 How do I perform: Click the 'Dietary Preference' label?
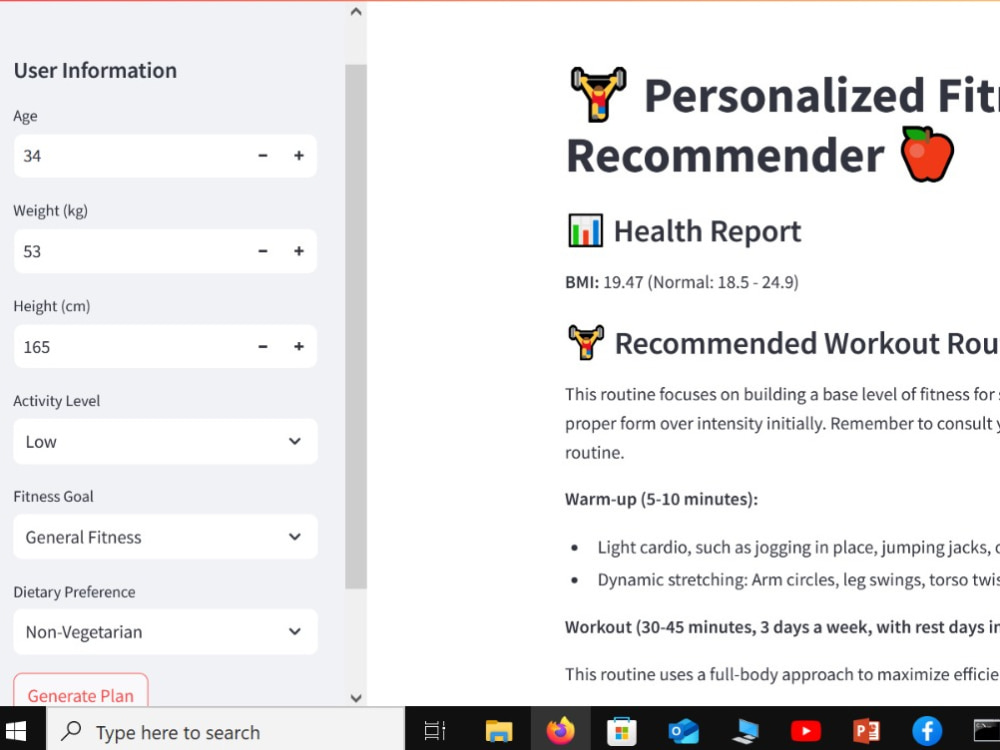pyautogui.click(x=74, y=592)
